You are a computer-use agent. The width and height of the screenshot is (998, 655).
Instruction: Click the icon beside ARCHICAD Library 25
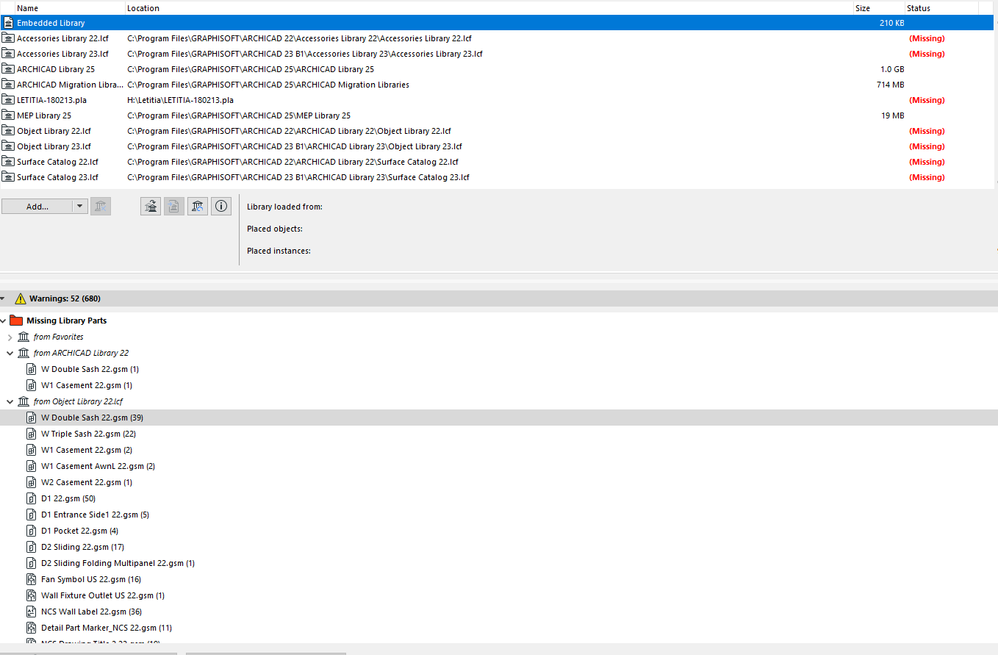(x=8, y=69)
